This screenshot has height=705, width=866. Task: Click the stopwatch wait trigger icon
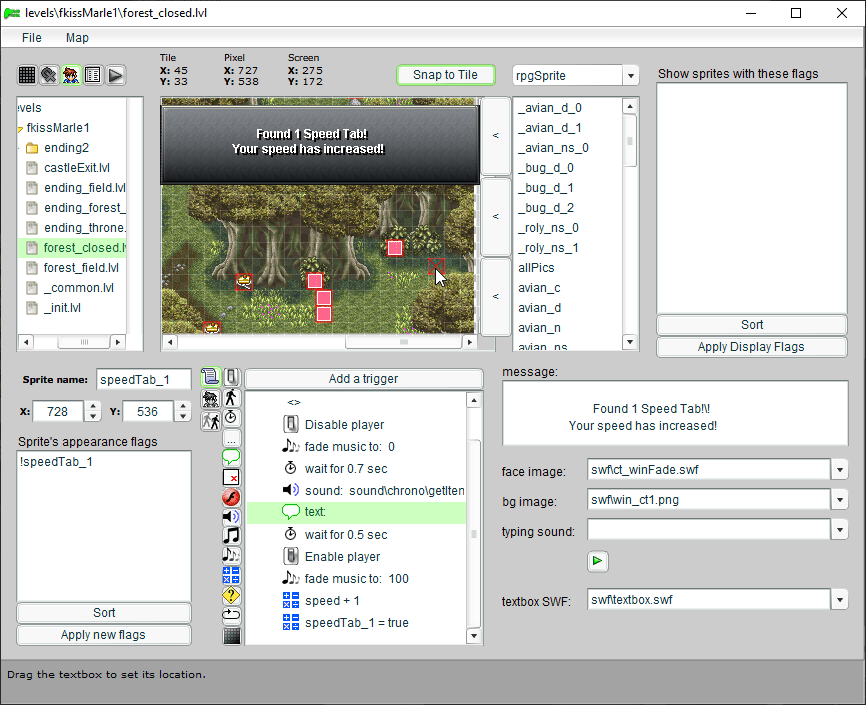(231, 417)
